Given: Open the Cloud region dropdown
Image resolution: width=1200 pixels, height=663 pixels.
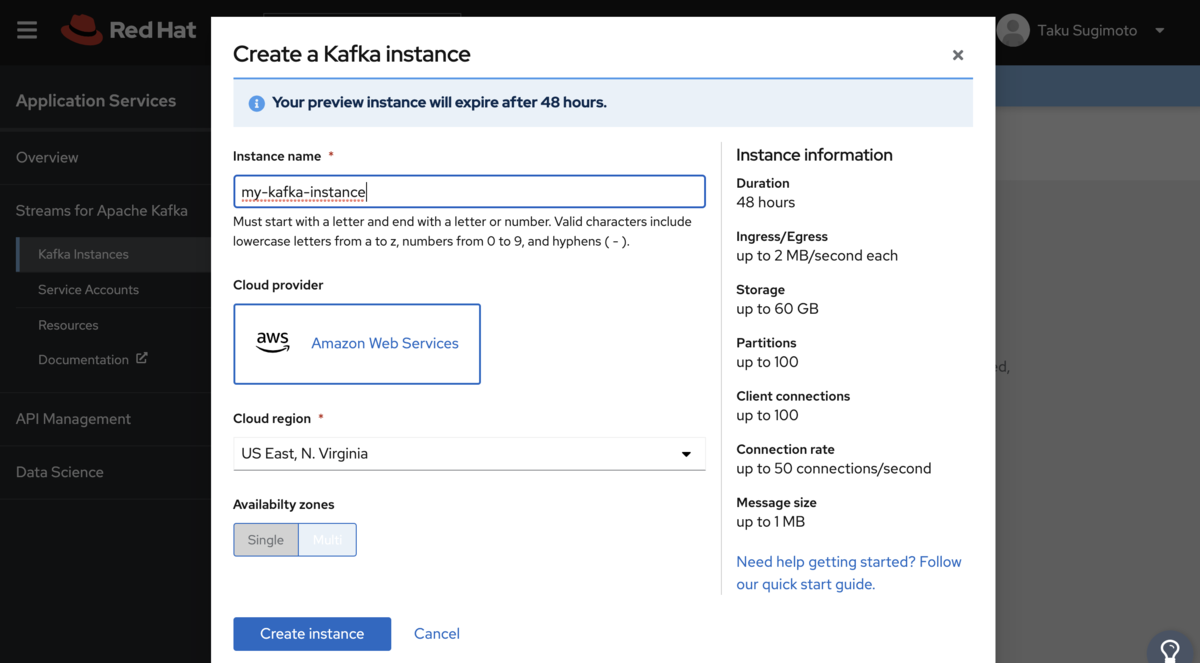Looking at the screenshot, I should point(469,454).
